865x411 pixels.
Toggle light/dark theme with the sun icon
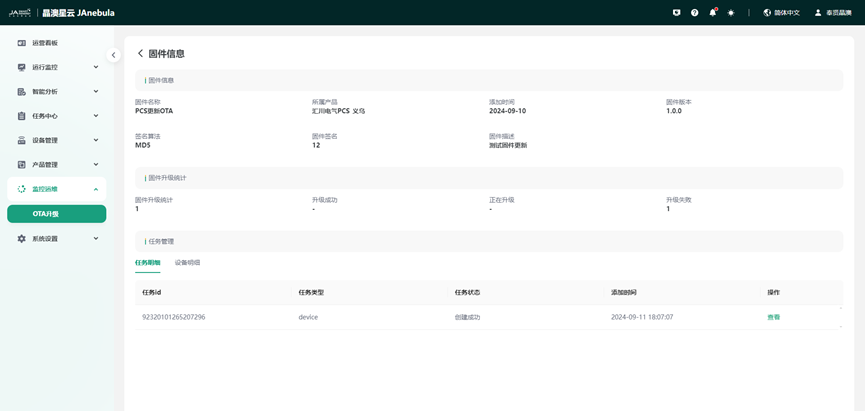click(x=731, y=13)
